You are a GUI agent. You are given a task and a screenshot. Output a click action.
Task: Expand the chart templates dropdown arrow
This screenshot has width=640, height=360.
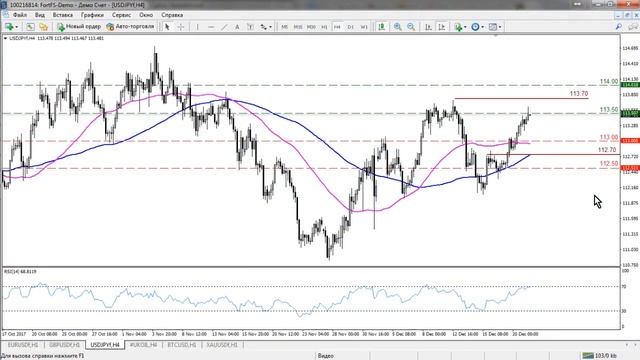500,27
